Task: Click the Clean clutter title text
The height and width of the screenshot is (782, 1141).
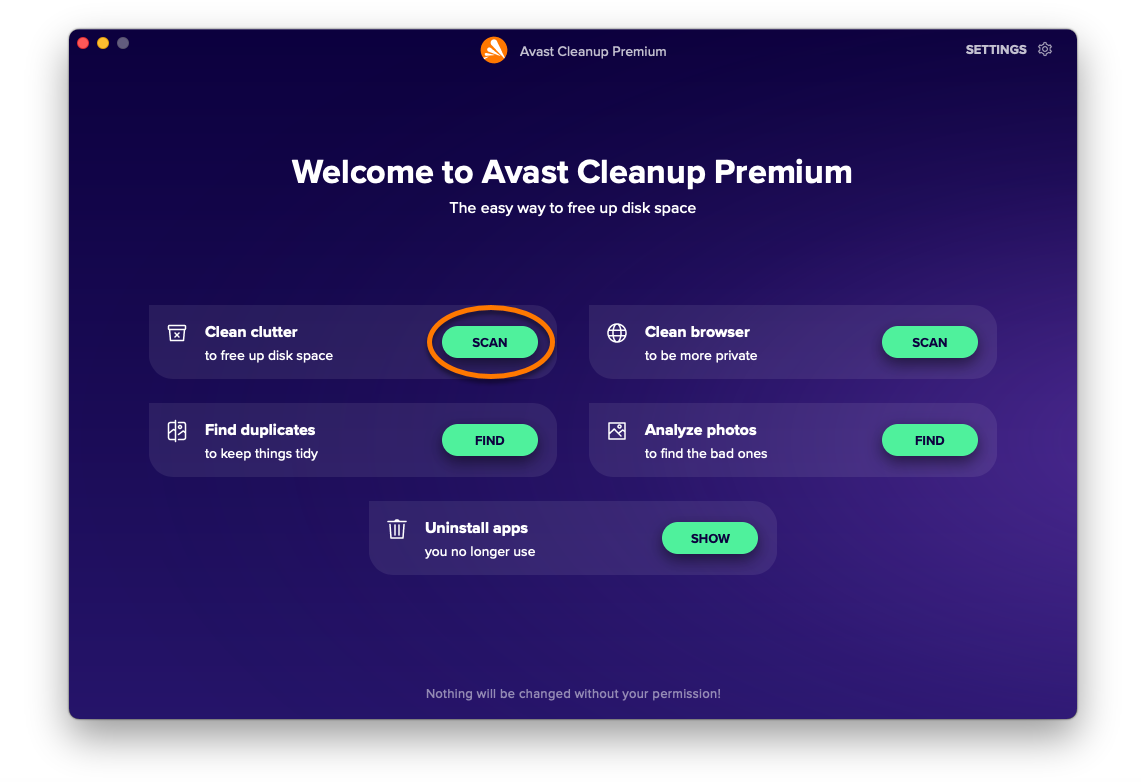Action: click(251, 332)
